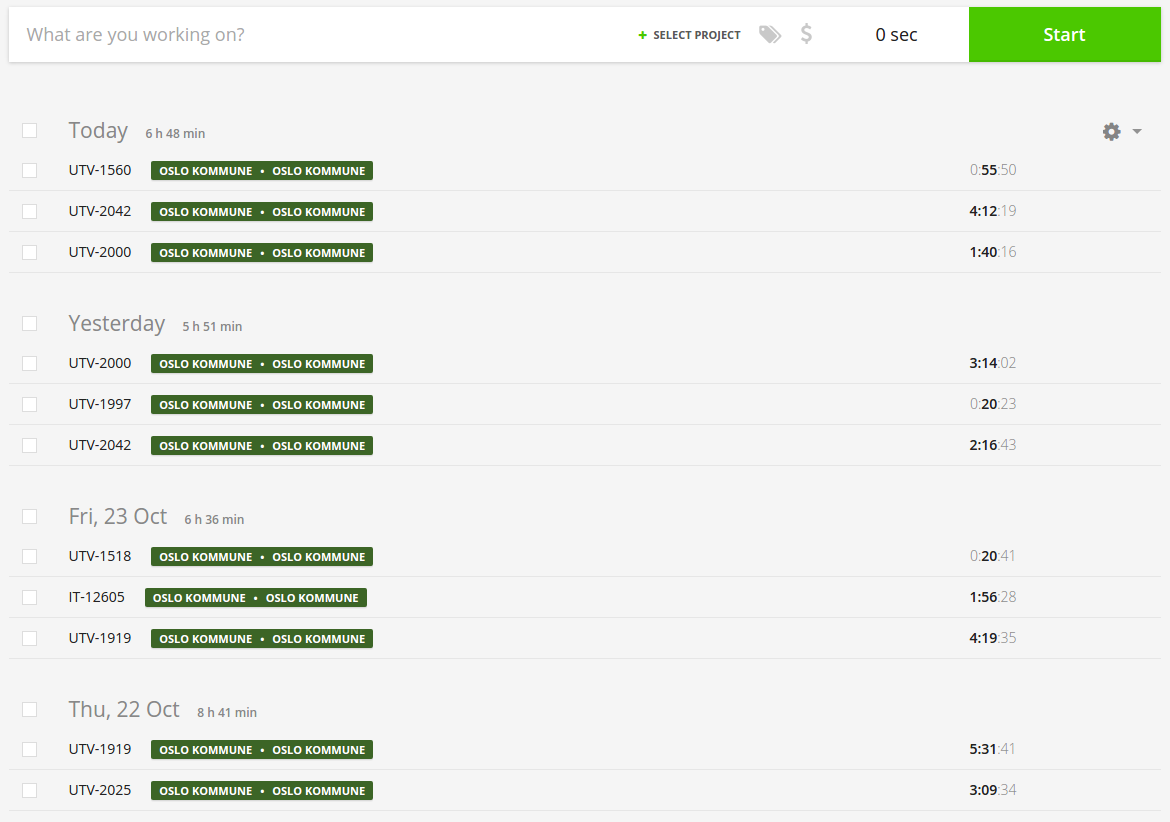1170x822 pixels.
Task: Expand the dropdown arrow beside the gear
Action: click(1136, 131)
